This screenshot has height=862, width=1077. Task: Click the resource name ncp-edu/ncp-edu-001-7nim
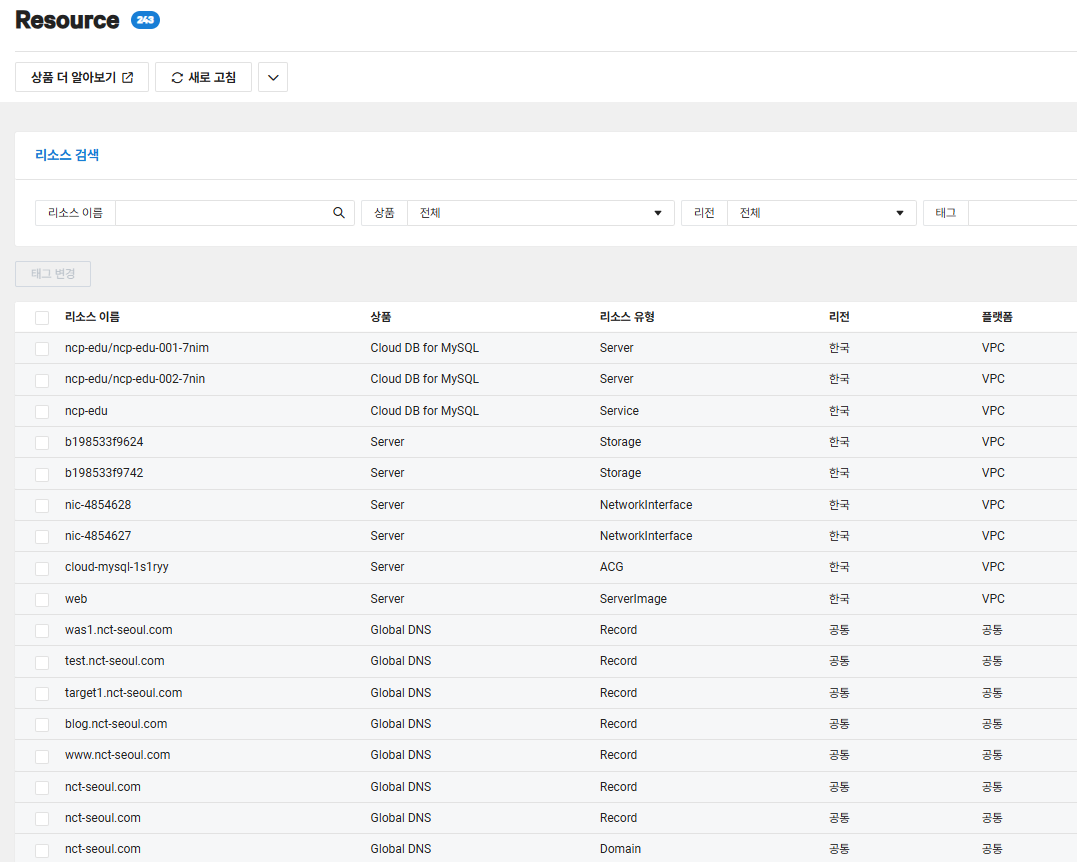[137, 348]
